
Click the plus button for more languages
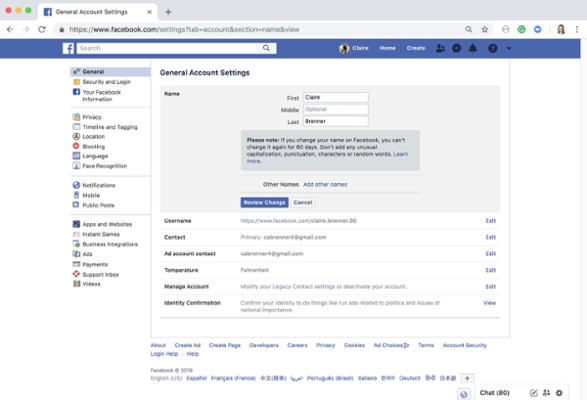[467, 378]
